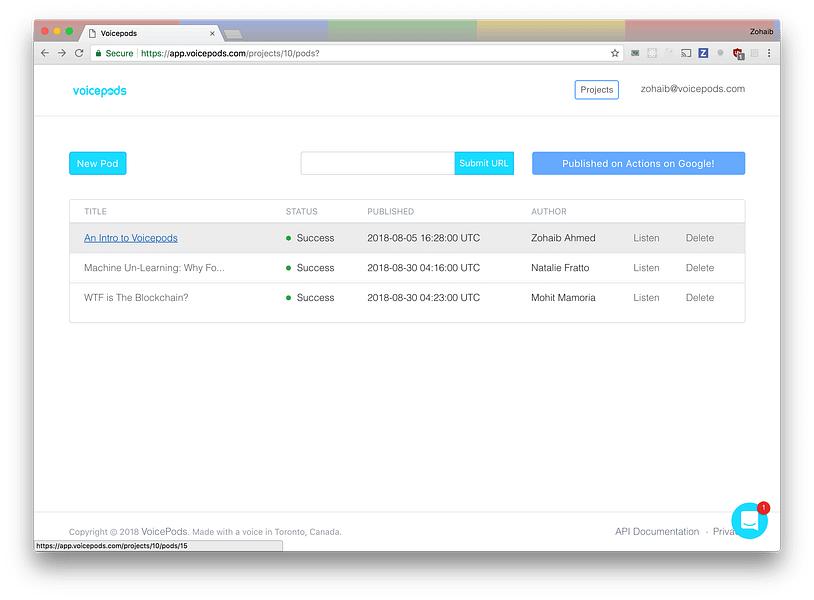The width and height of the screenshot is (814, 600).
Task: Open WTF is The Blockchain pod
Action: (136, 297)
